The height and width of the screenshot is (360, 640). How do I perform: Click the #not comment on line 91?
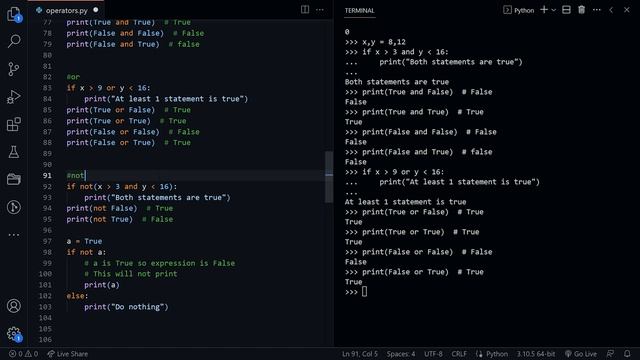(76, 176)
